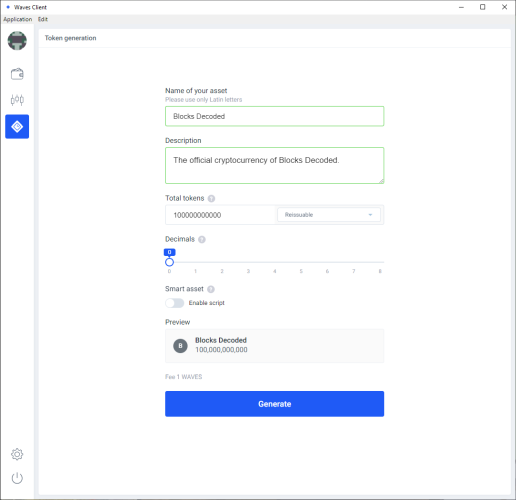This screenshot has width=516, height=500.
Task: Click the Generate button
Action: click(274, 404)
